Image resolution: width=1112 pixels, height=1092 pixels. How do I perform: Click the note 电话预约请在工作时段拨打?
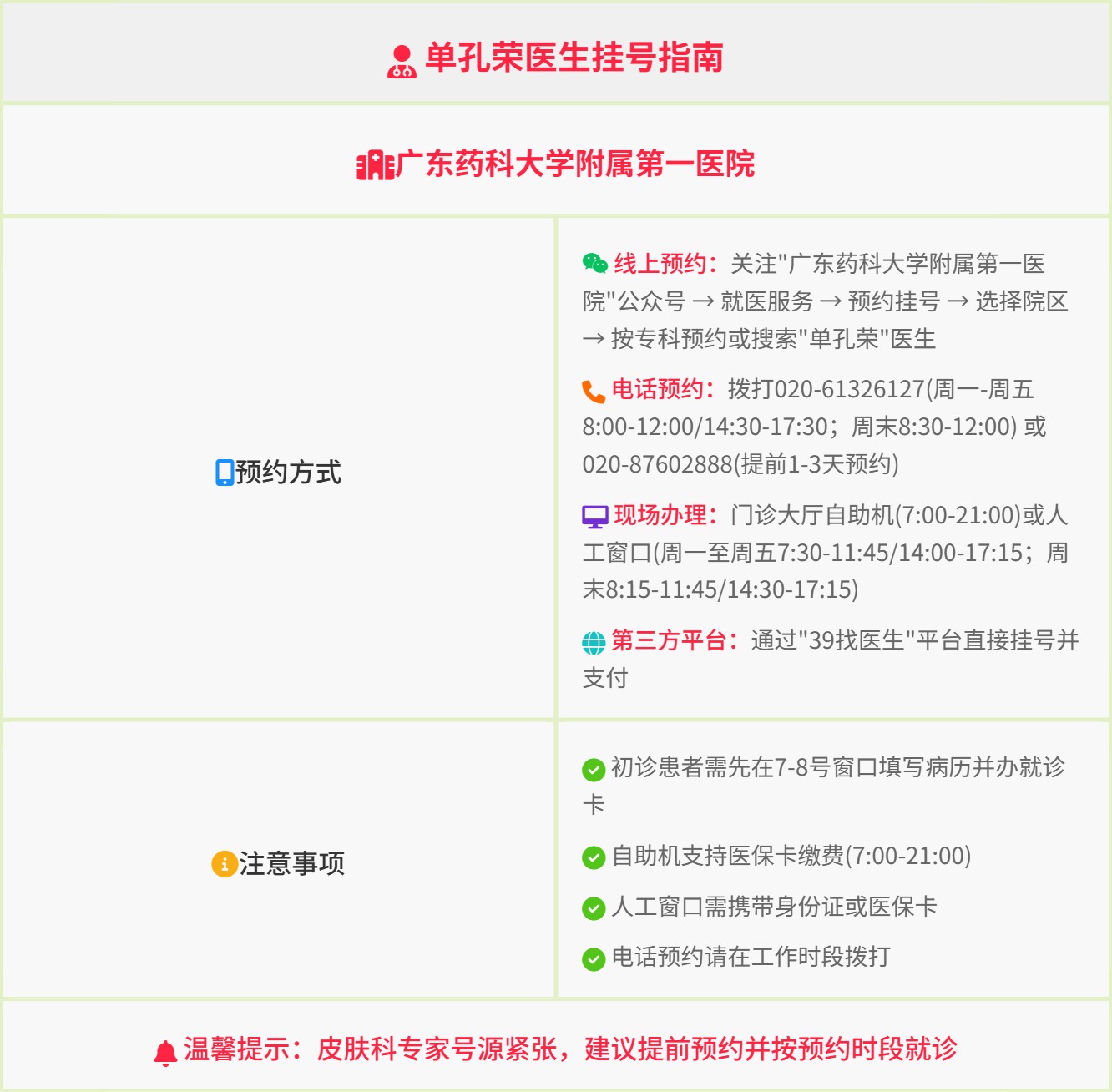tap(751, 957)
